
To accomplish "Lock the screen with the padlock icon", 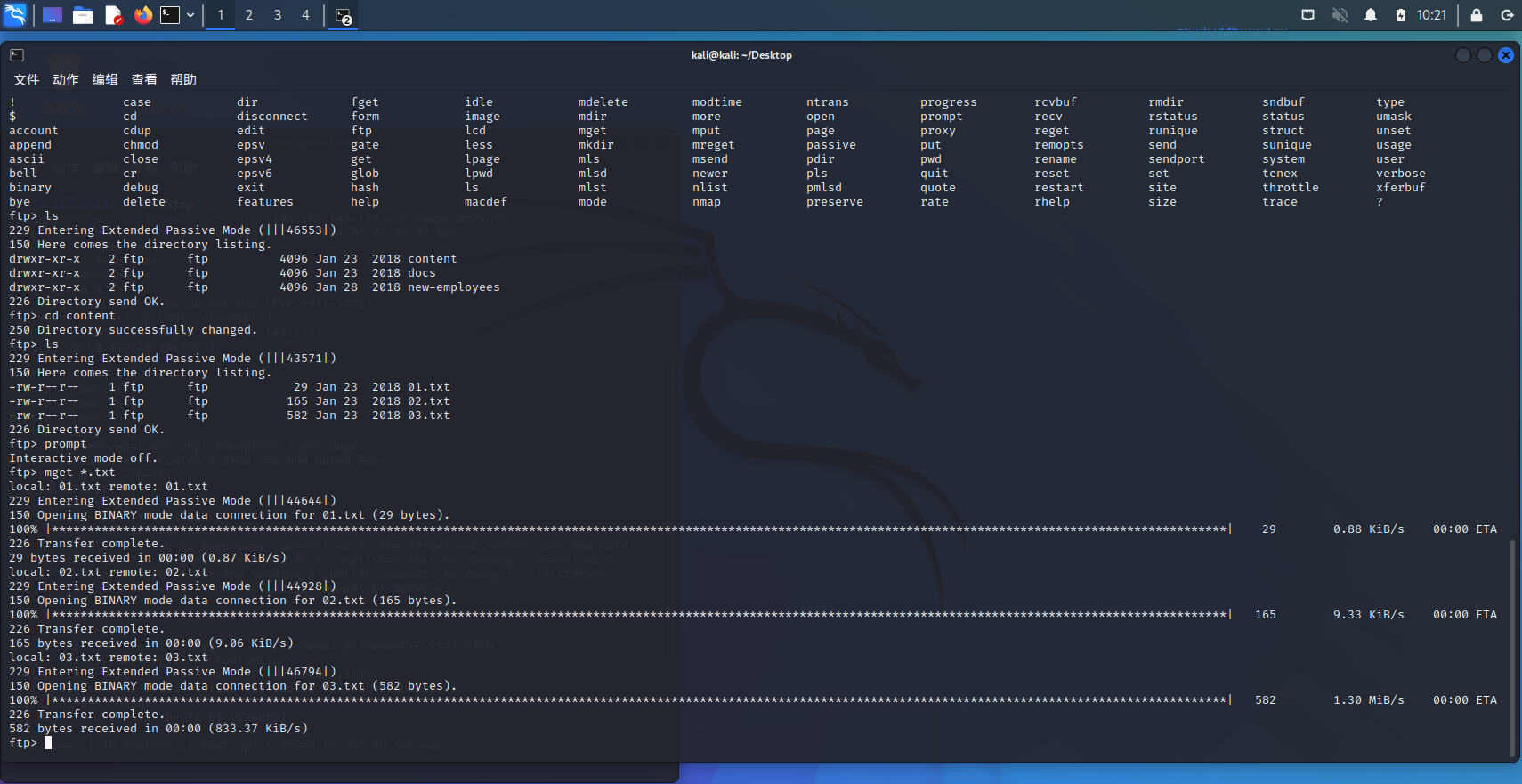I will pyautogui.click(x=1477, y=15).
